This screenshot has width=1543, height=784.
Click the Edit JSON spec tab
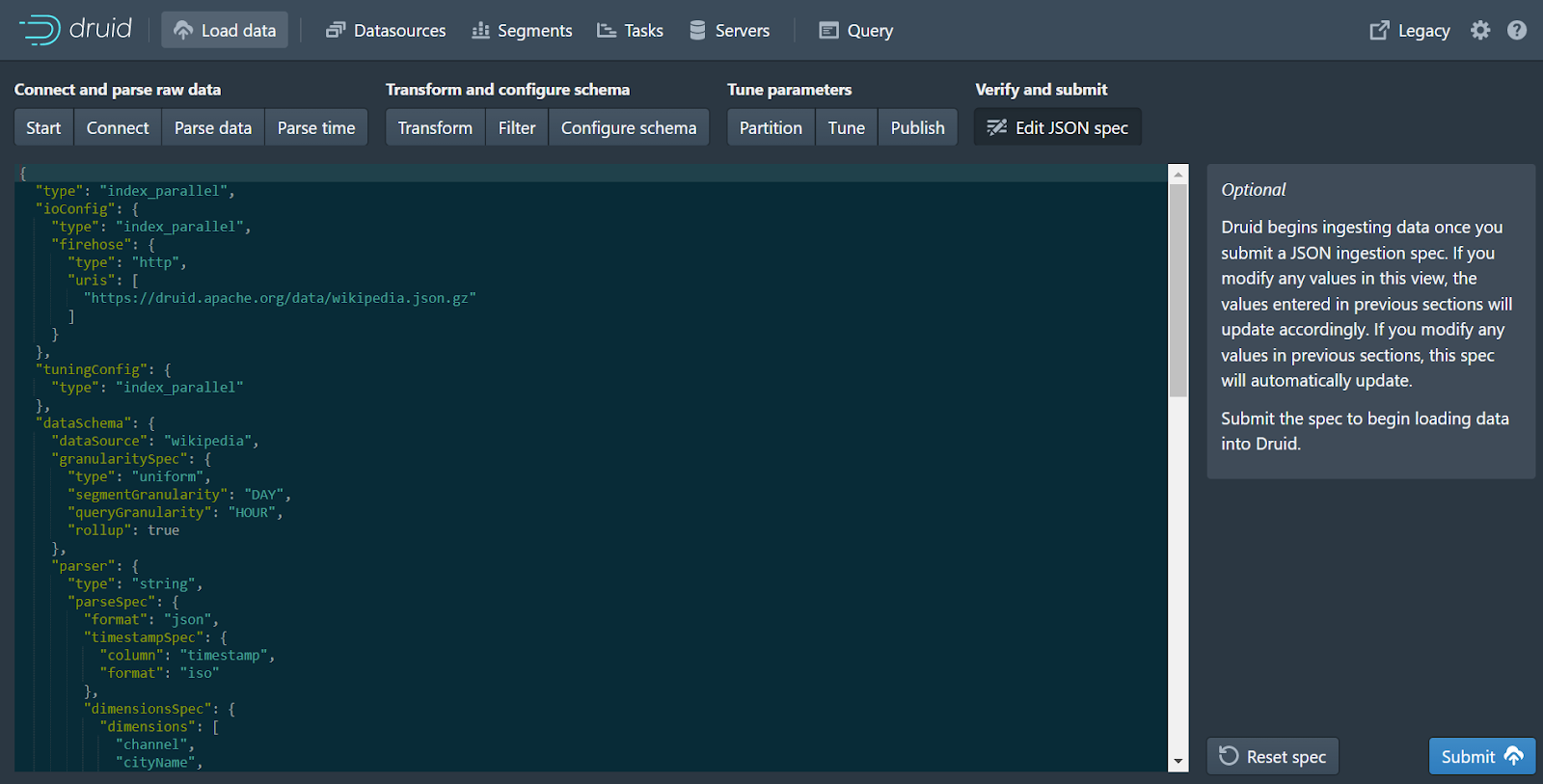(1058, 128)
